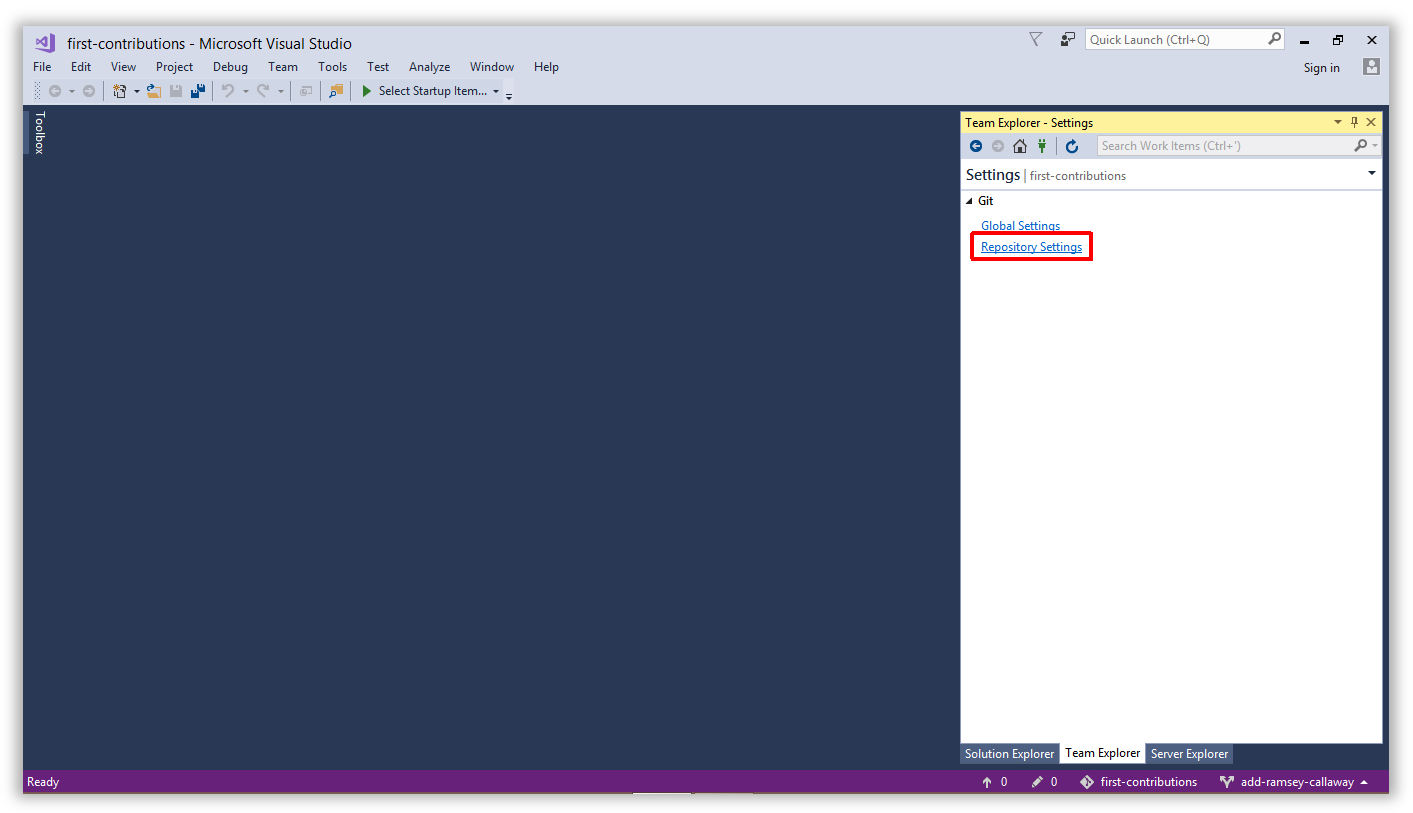Open the Project menu
The height and width of the screenshot is (813, 1413).
point(174,67)
